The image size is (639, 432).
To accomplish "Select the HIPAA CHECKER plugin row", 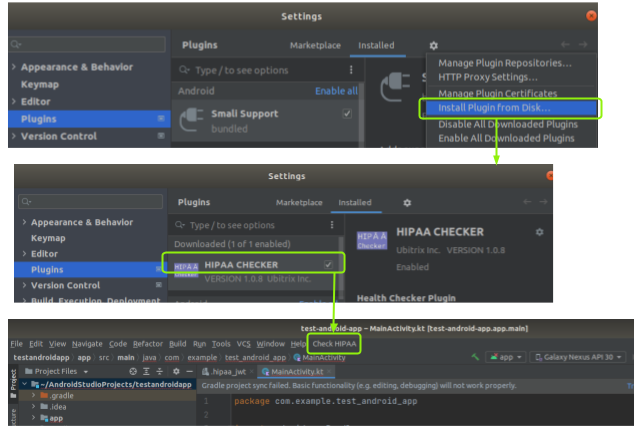I will coord(253,271).
